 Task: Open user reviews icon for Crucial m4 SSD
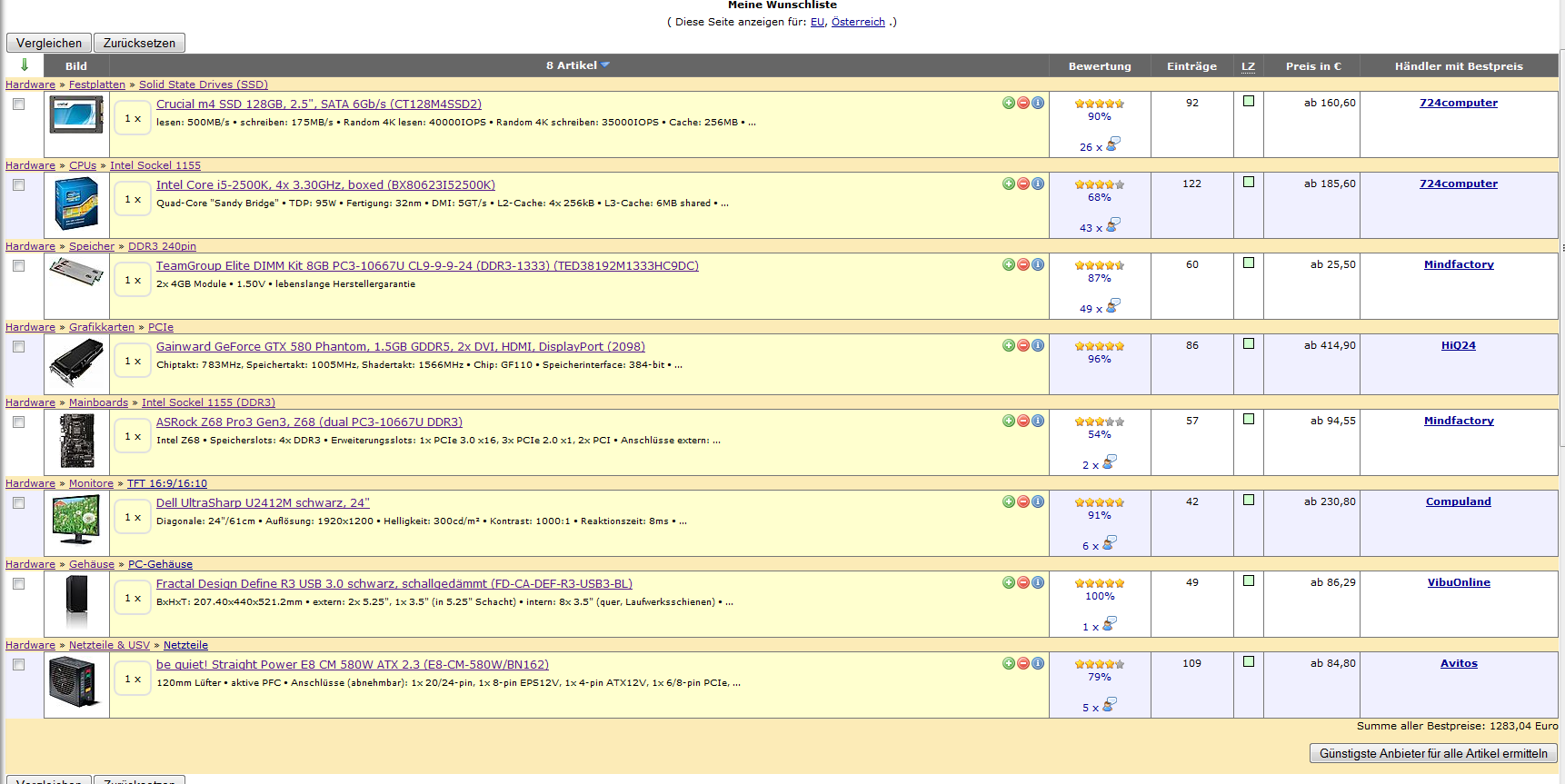(x=1112, y=144)
